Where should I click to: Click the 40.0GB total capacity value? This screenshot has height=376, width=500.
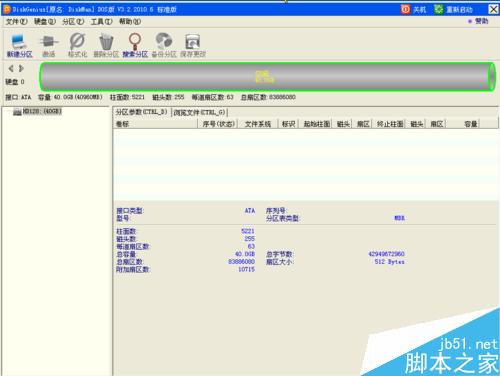pyautogui.click(x=245, y=254)
